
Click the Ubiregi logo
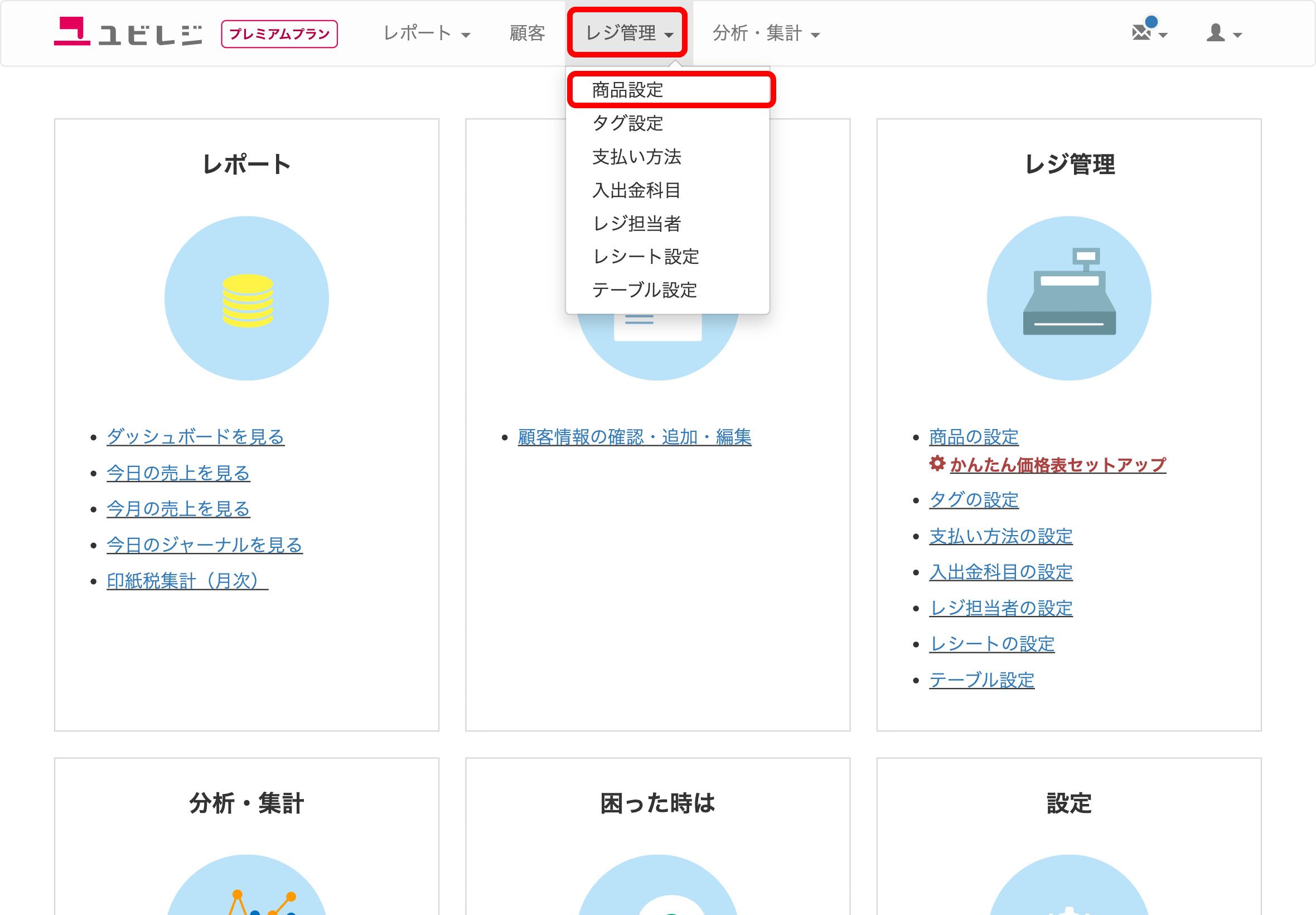128,32
